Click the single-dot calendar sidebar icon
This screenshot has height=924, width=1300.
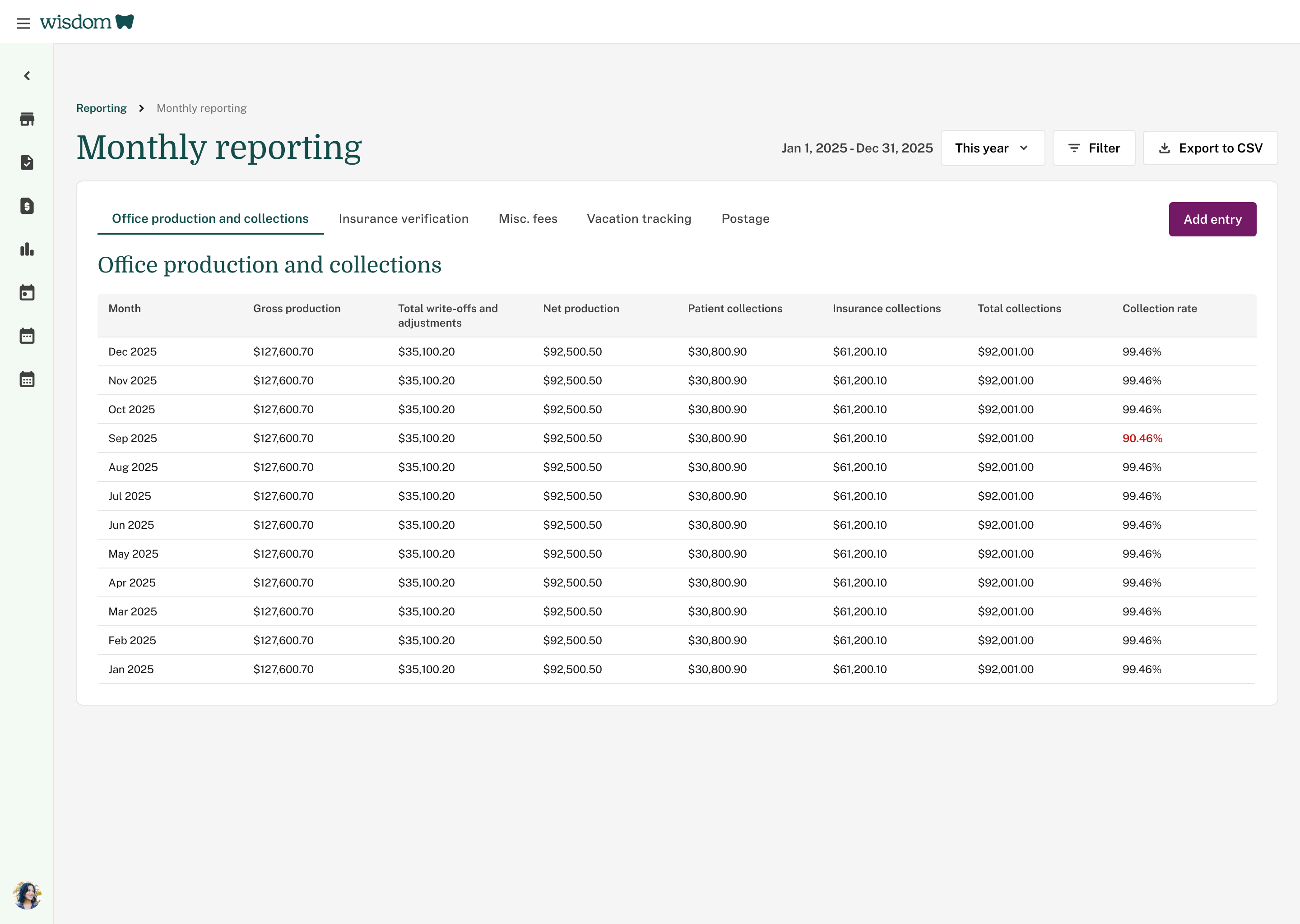27,292
